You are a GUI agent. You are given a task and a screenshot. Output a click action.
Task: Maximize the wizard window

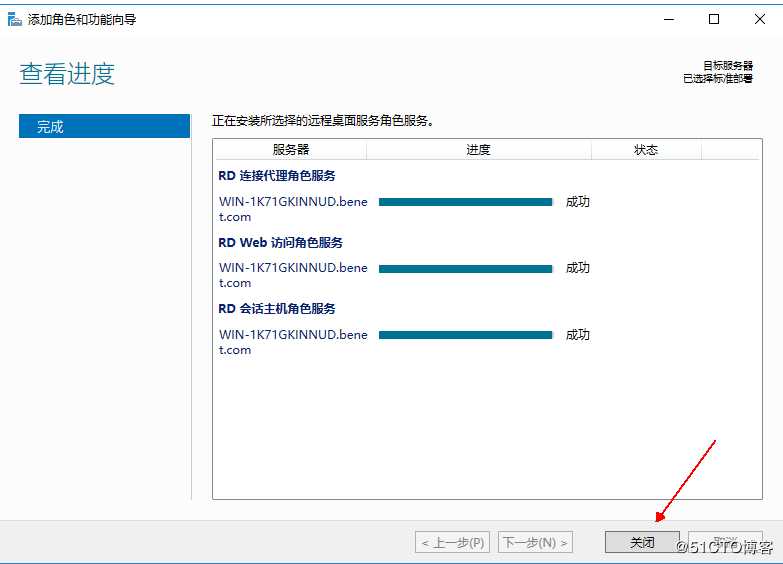point(714,19)
